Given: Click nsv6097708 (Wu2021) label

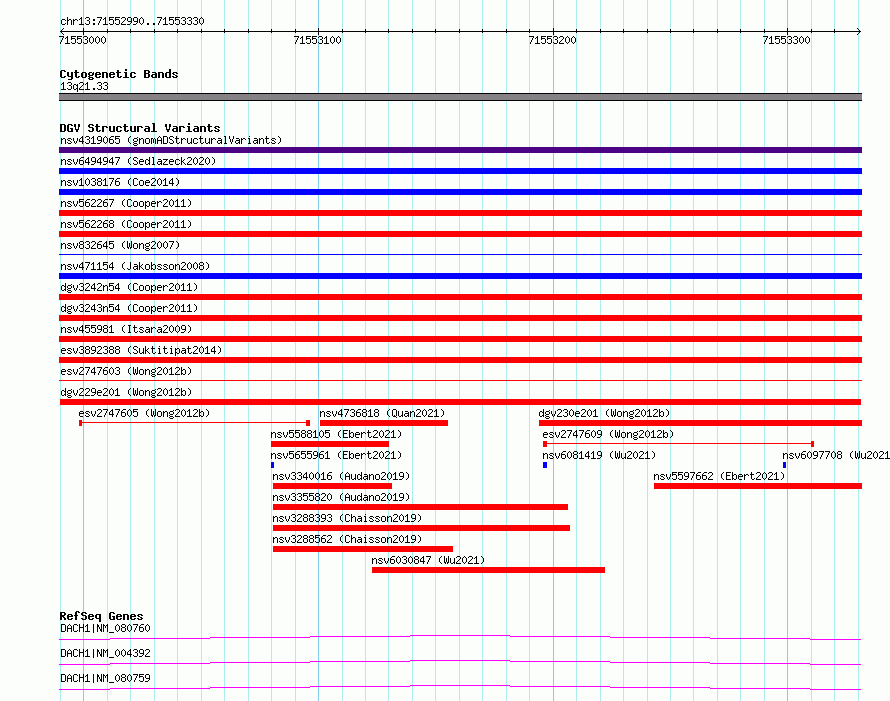Looking at the screenshot, I should point(836,455).
